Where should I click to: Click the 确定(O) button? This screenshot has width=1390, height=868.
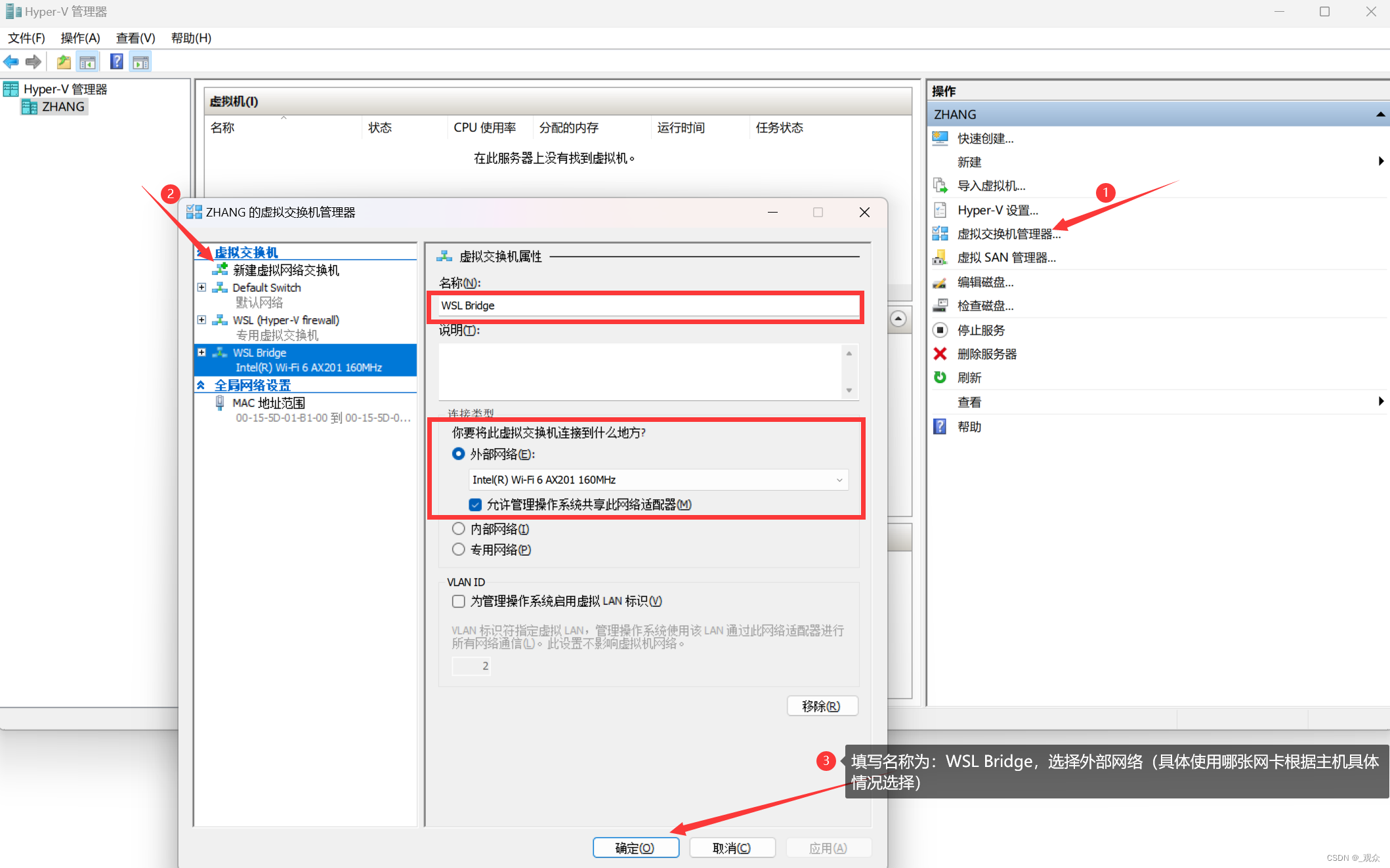click(x=635, y=848)
